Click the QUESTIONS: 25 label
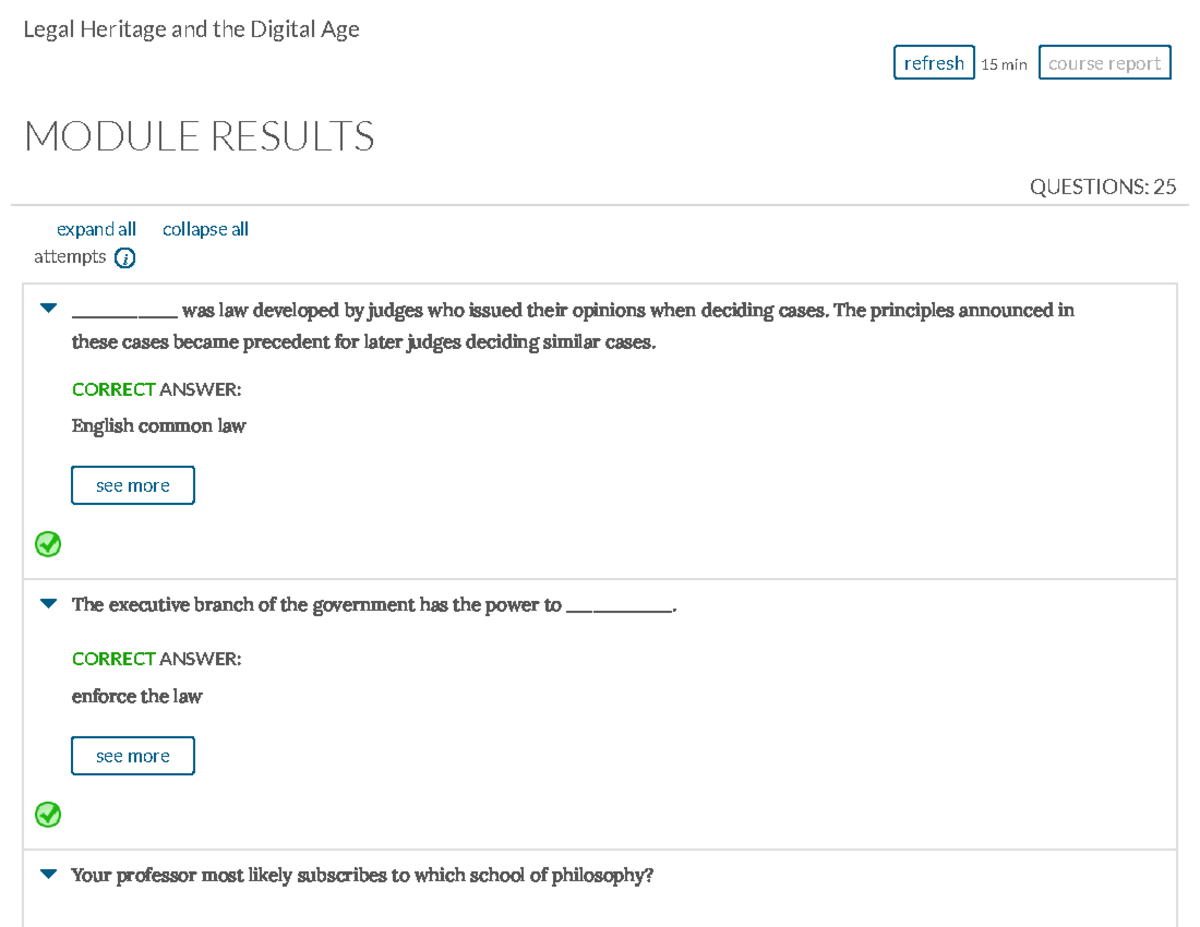This screenshot has width=1200, height=927. pyautogui.click(x=1103, y=186)
